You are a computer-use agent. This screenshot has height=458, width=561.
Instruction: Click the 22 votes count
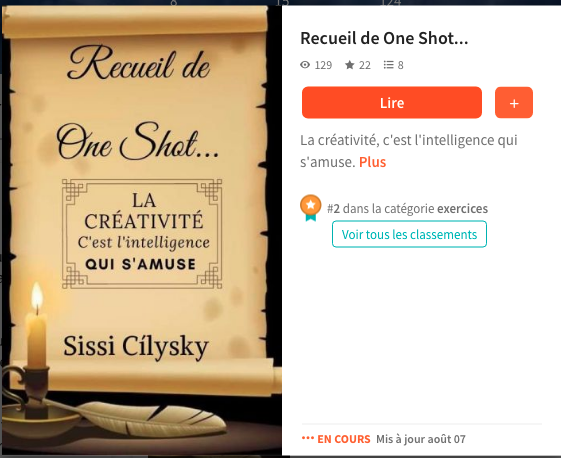[365, 65]
